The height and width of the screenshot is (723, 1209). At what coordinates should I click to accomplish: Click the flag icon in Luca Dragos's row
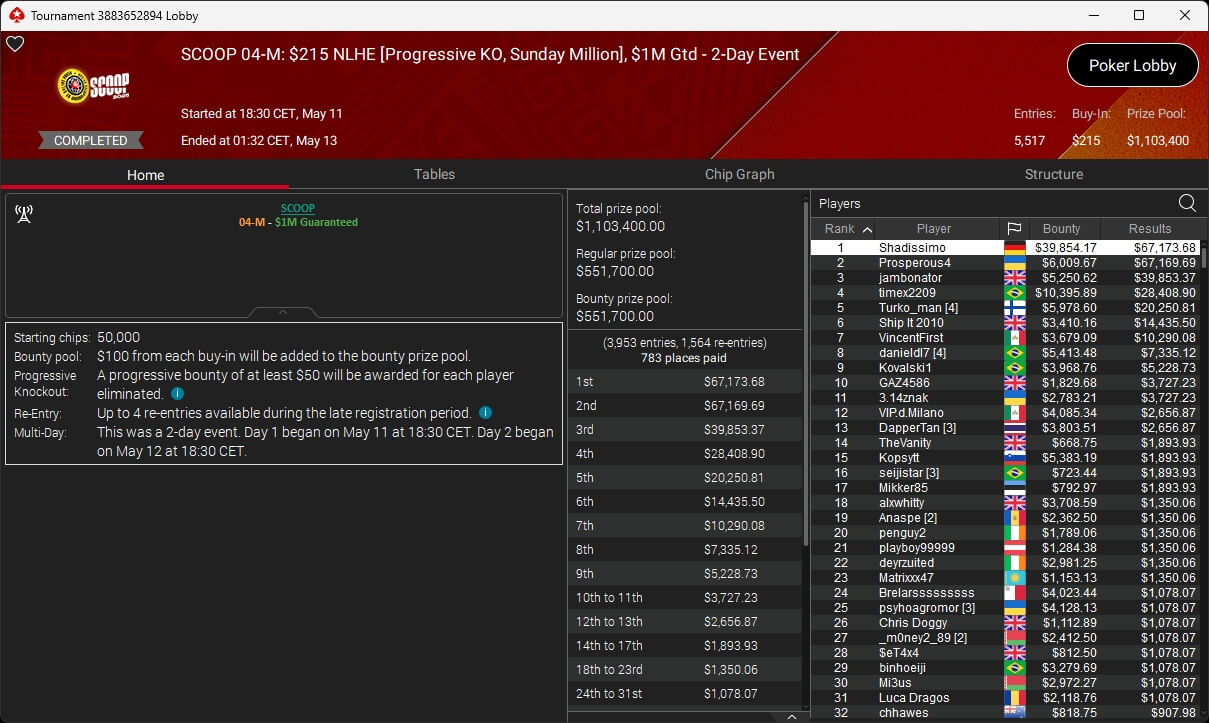(1013, 698)
